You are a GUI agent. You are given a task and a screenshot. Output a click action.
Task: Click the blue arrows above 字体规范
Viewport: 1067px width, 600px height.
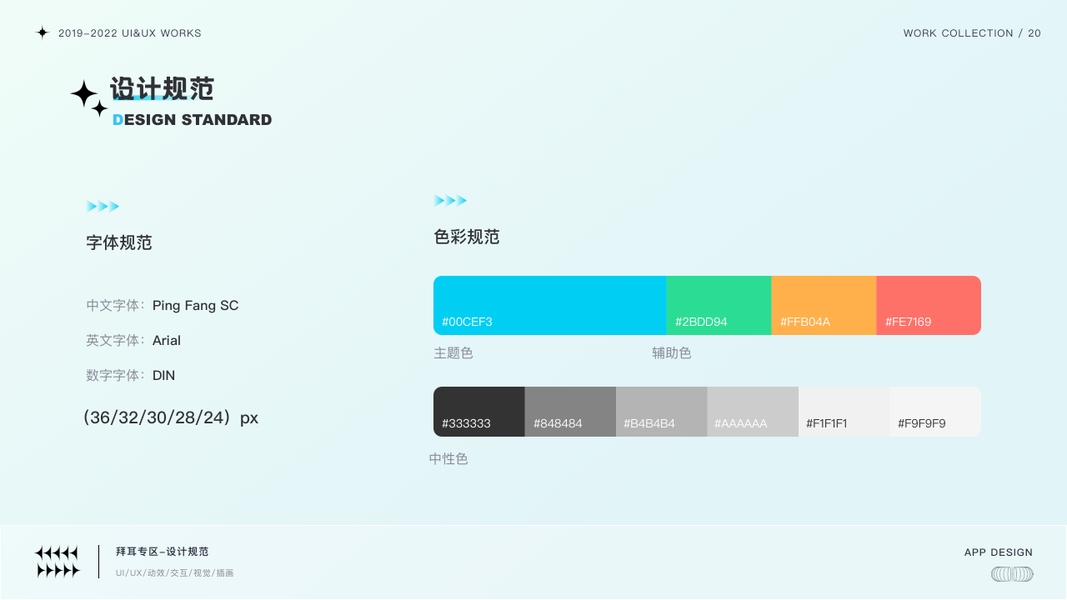103,206
